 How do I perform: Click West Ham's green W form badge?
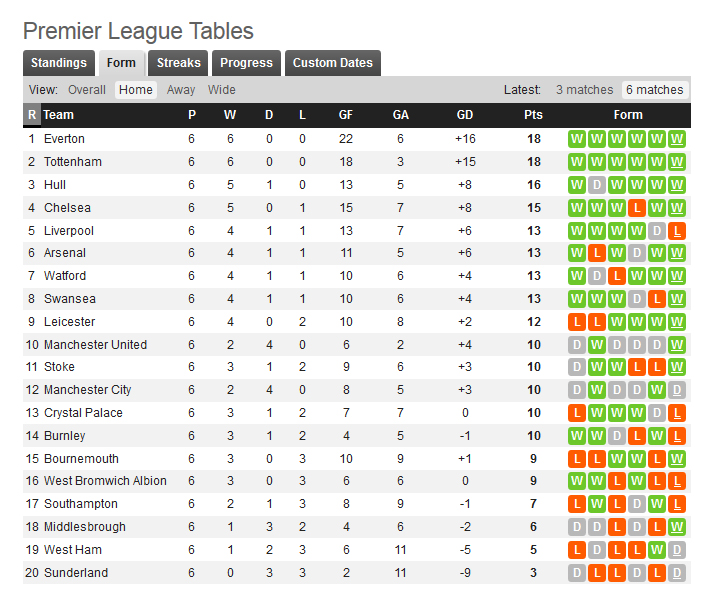[x=657, y=550]
